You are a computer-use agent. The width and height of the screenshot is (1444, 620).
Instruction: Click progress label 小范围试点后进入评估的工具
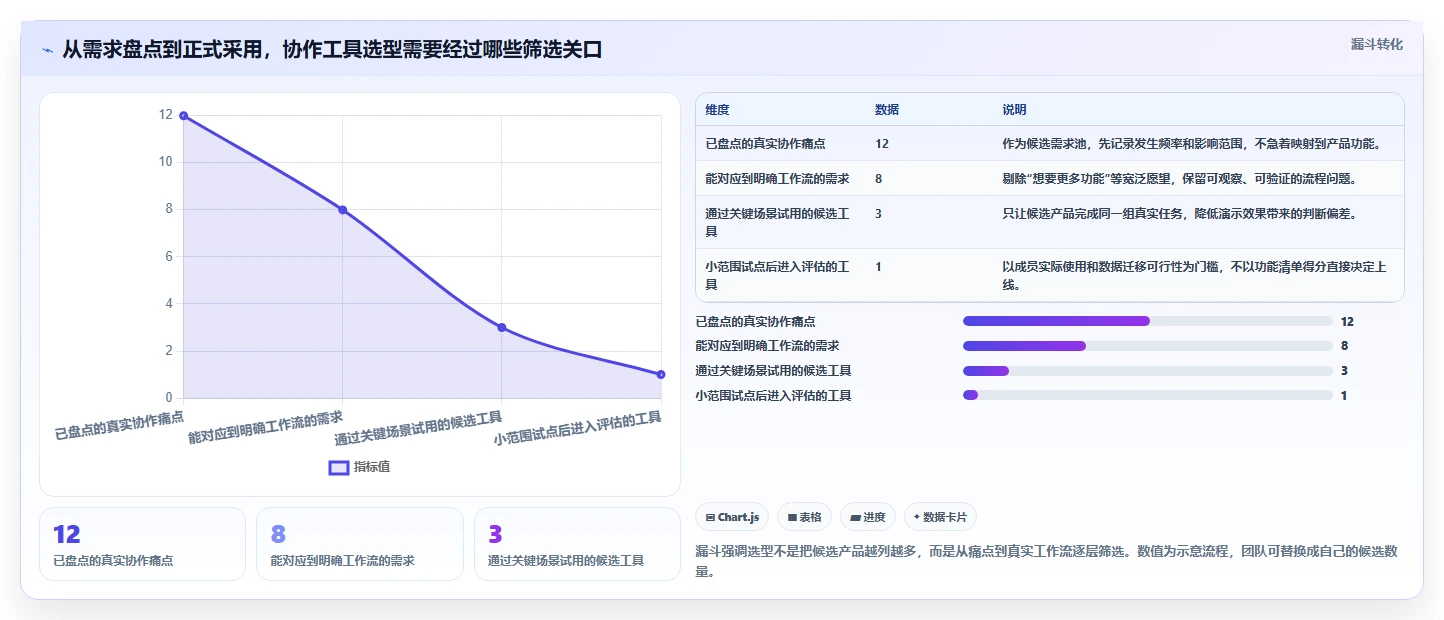coord(773,395)
